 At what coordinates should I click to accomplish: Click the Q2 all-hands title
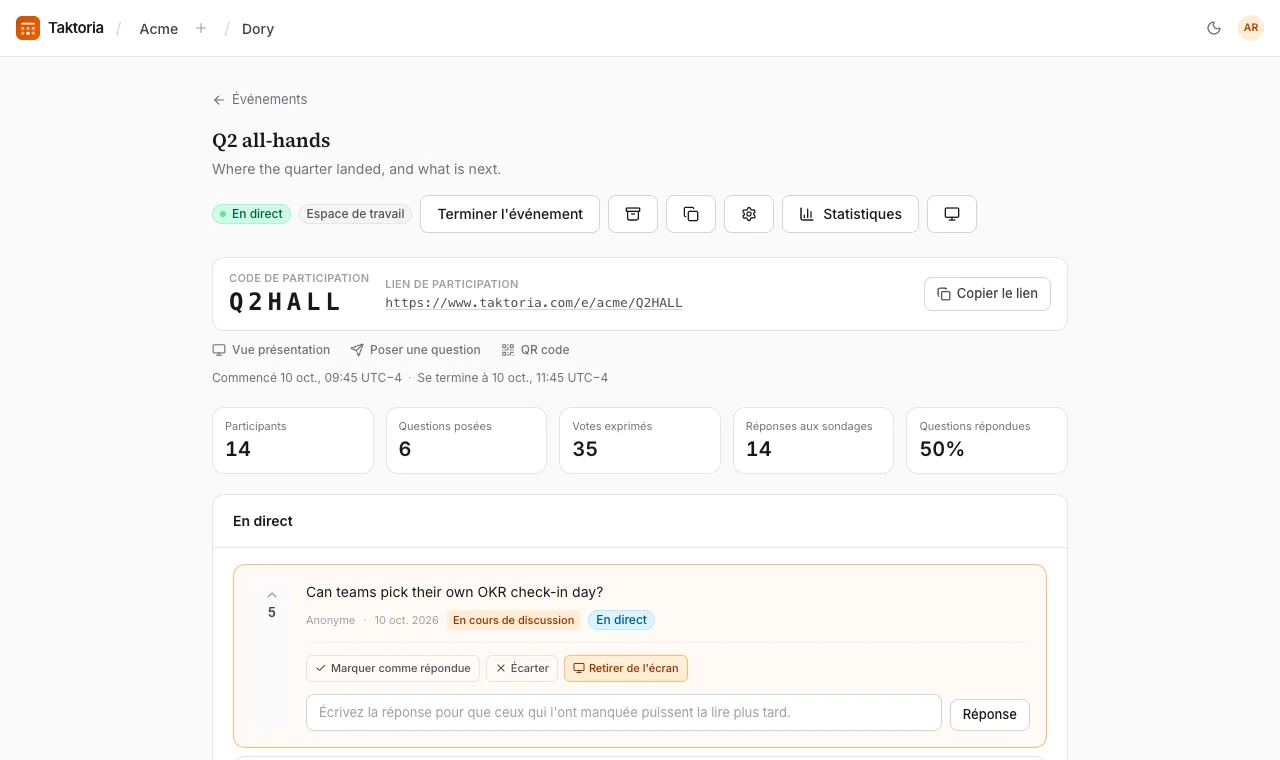pyautogui.click(x=271, y=141)
